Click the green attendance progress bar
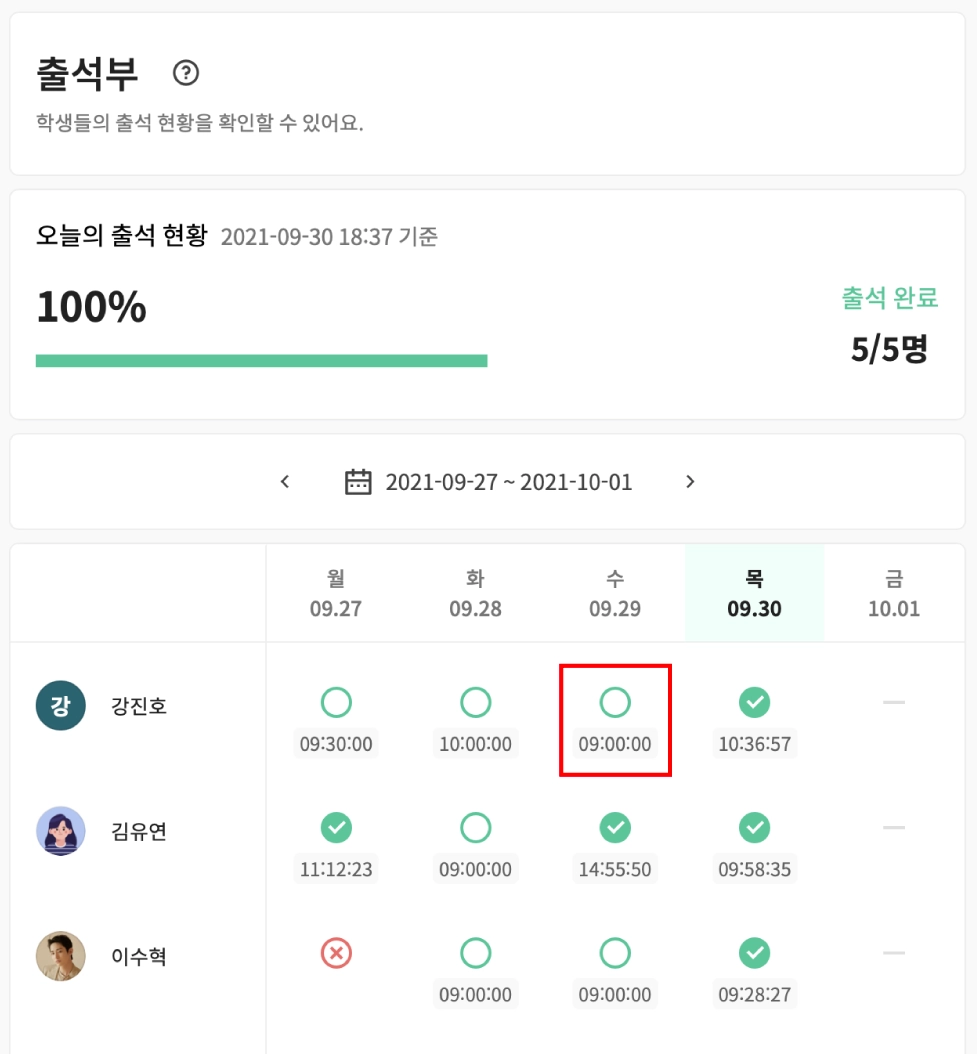This screenshot has height=1054, width=977. [261, 361]
